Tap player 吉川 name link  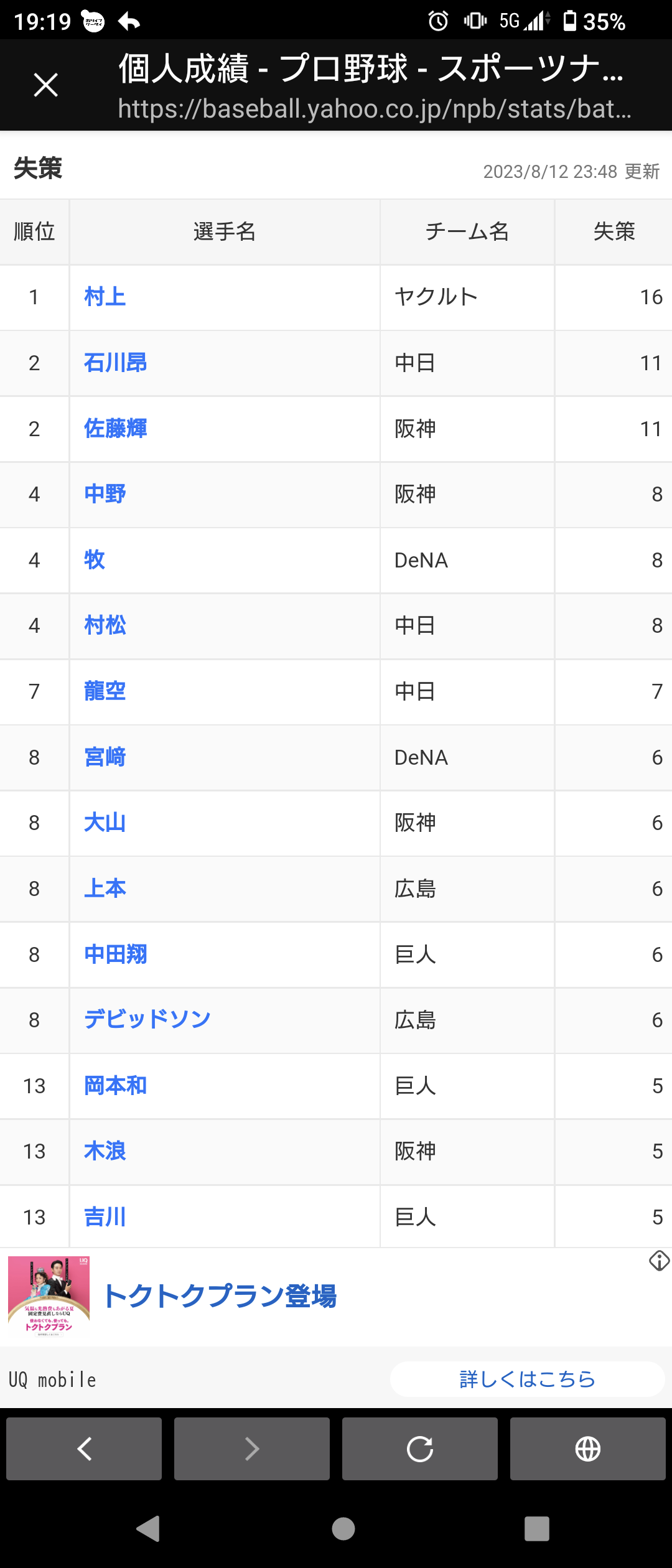(105, 1217)
